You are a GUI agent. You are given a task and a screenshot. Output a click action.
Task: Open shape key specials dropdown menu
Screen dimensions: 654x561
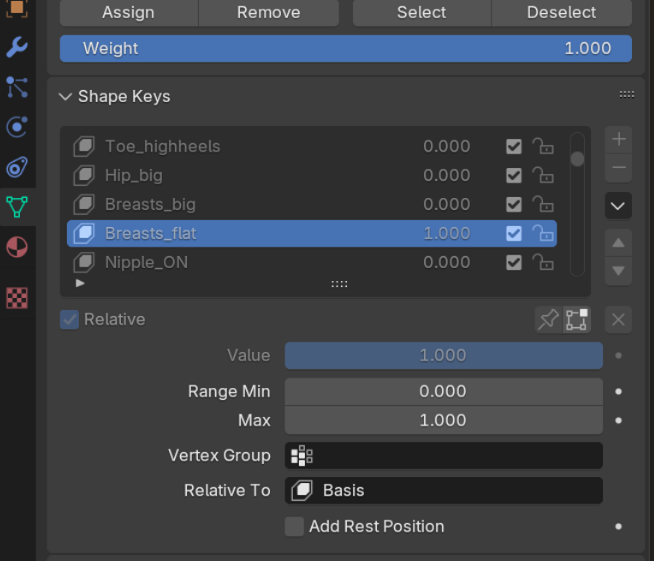[x=619, y=206]
